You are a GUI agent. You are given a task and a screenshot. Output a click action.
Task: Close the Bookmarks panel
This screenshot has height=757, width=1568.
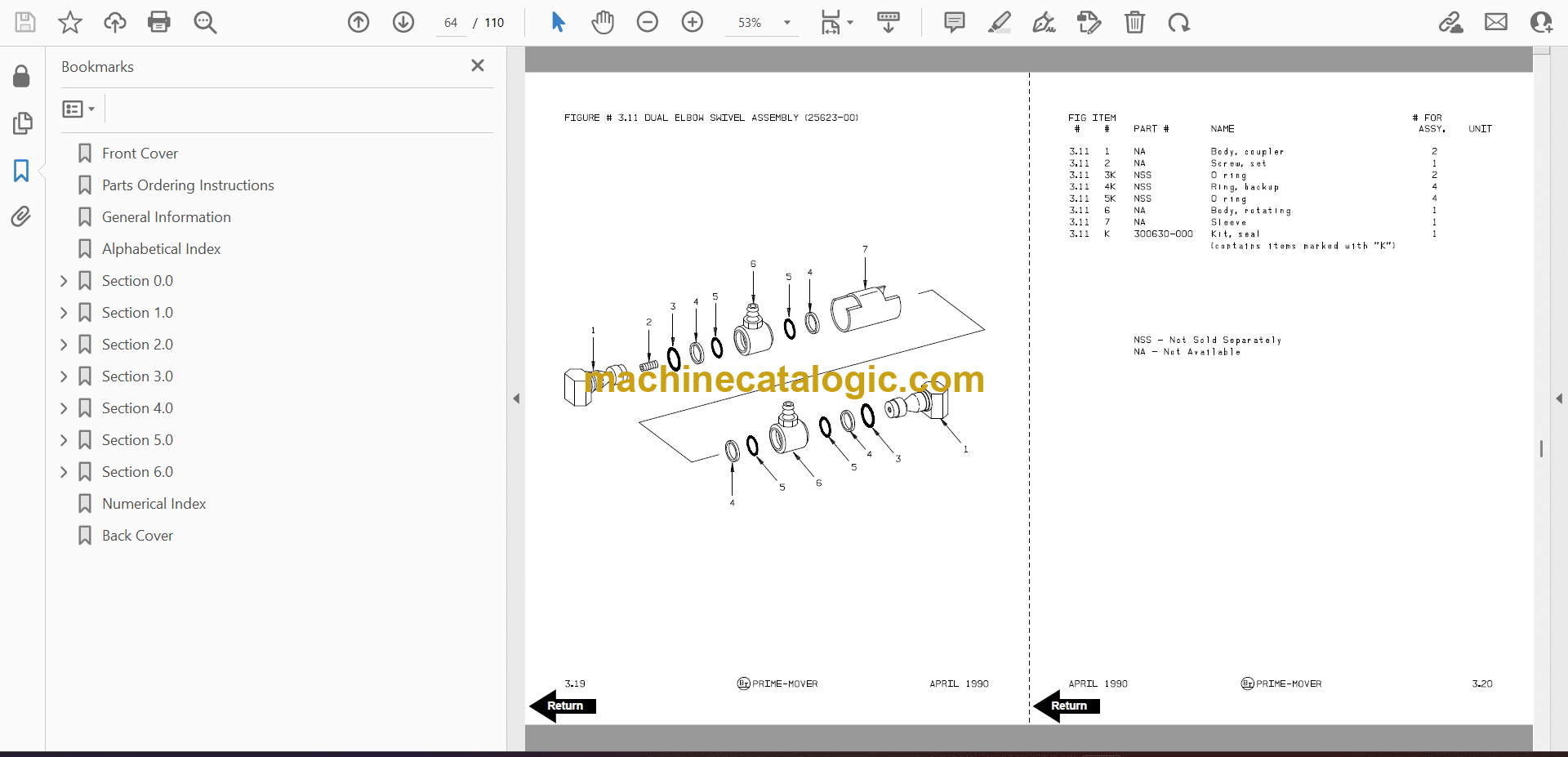coord(478,65)
